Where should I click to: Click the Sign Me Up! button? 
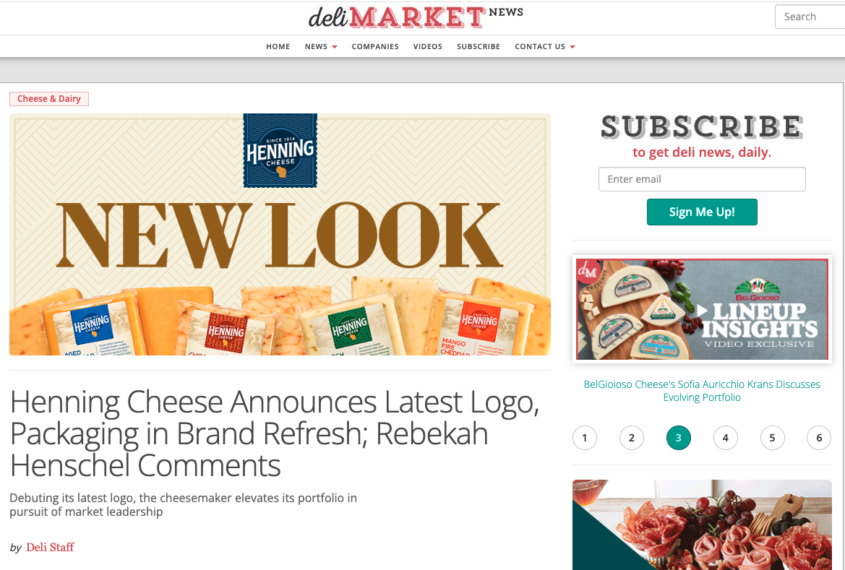click(x=702, y=212)
